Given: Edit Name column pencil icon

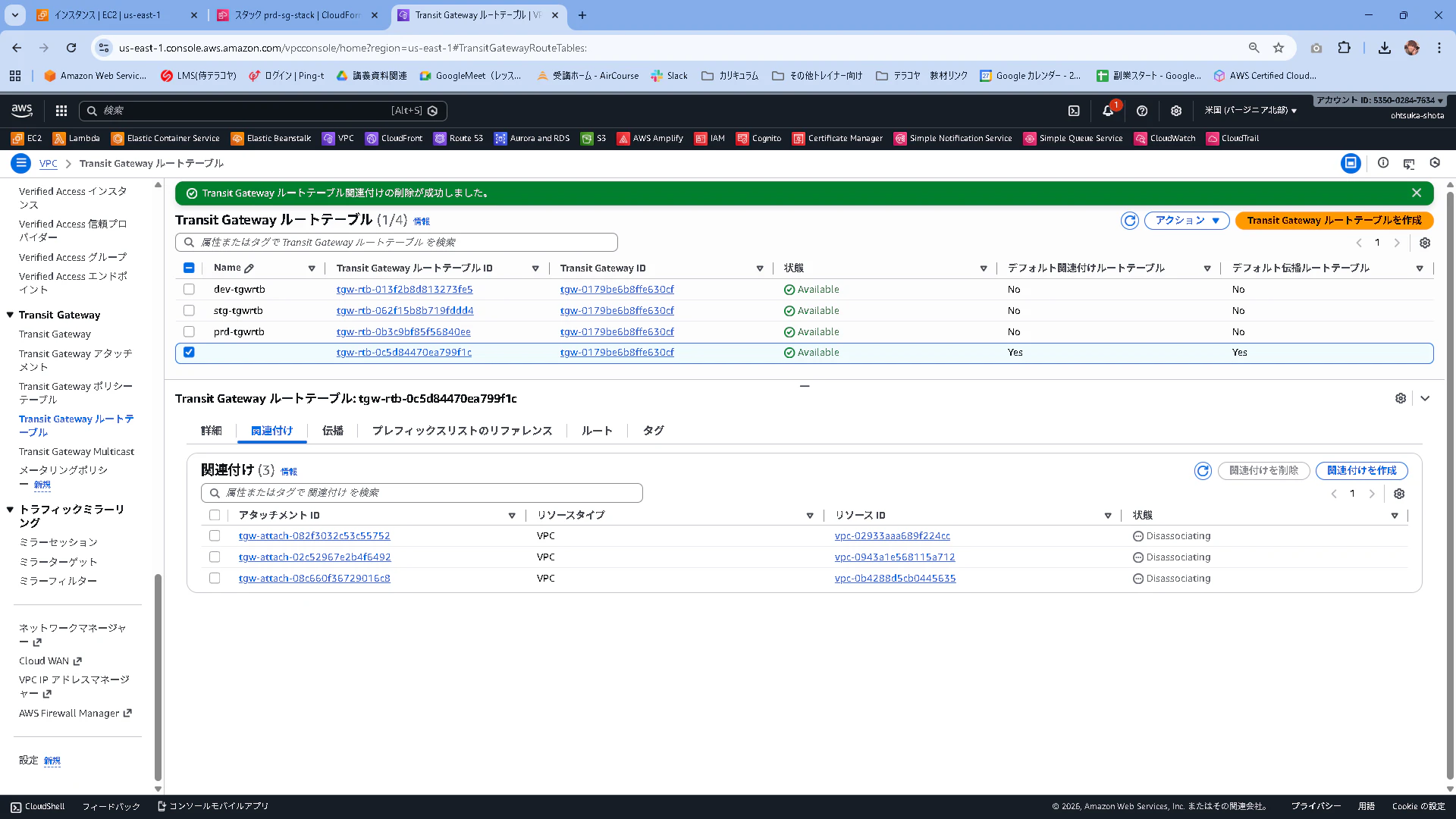Looking at the screenshot, I should coord(249,268).
